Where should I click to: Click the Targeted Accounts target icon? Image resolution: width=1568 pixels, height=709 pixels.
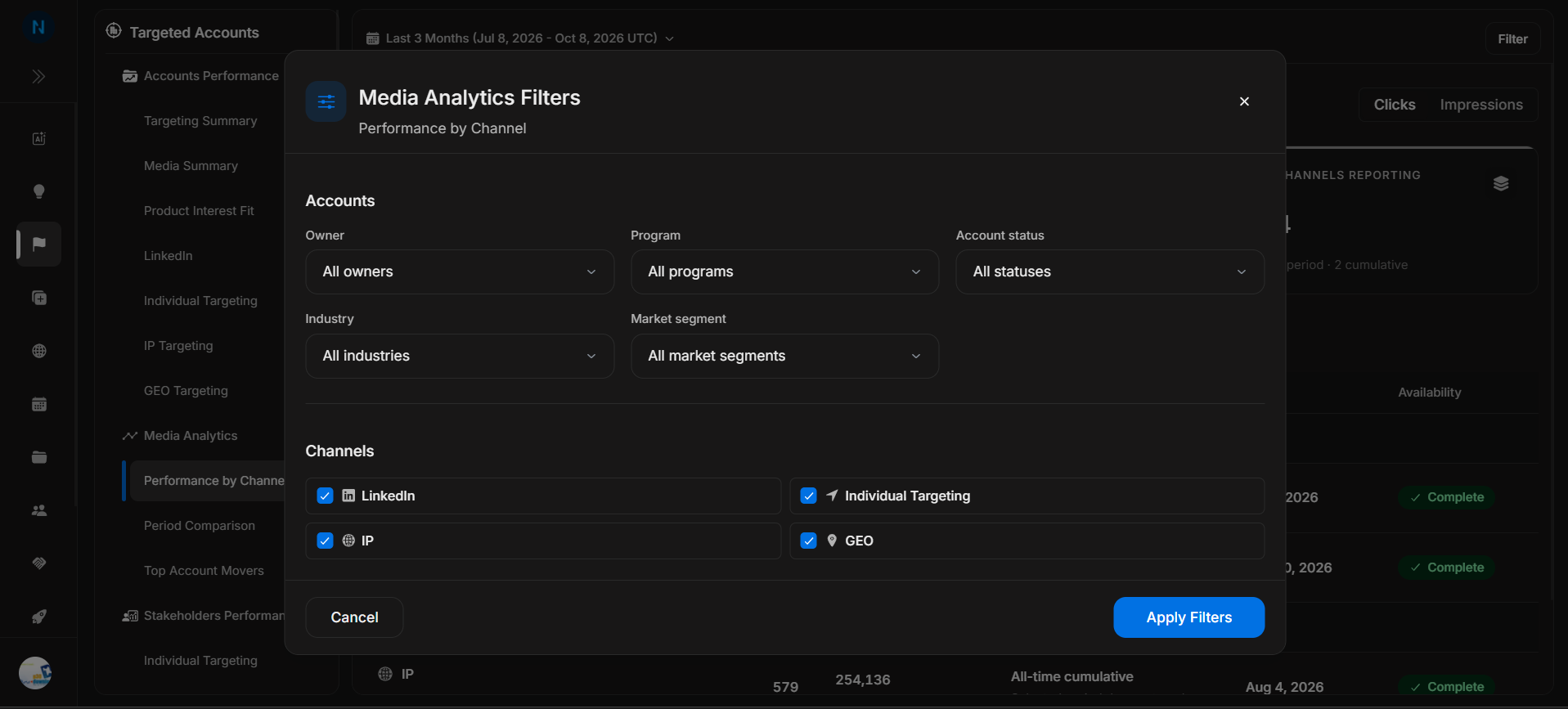point(114,31)
